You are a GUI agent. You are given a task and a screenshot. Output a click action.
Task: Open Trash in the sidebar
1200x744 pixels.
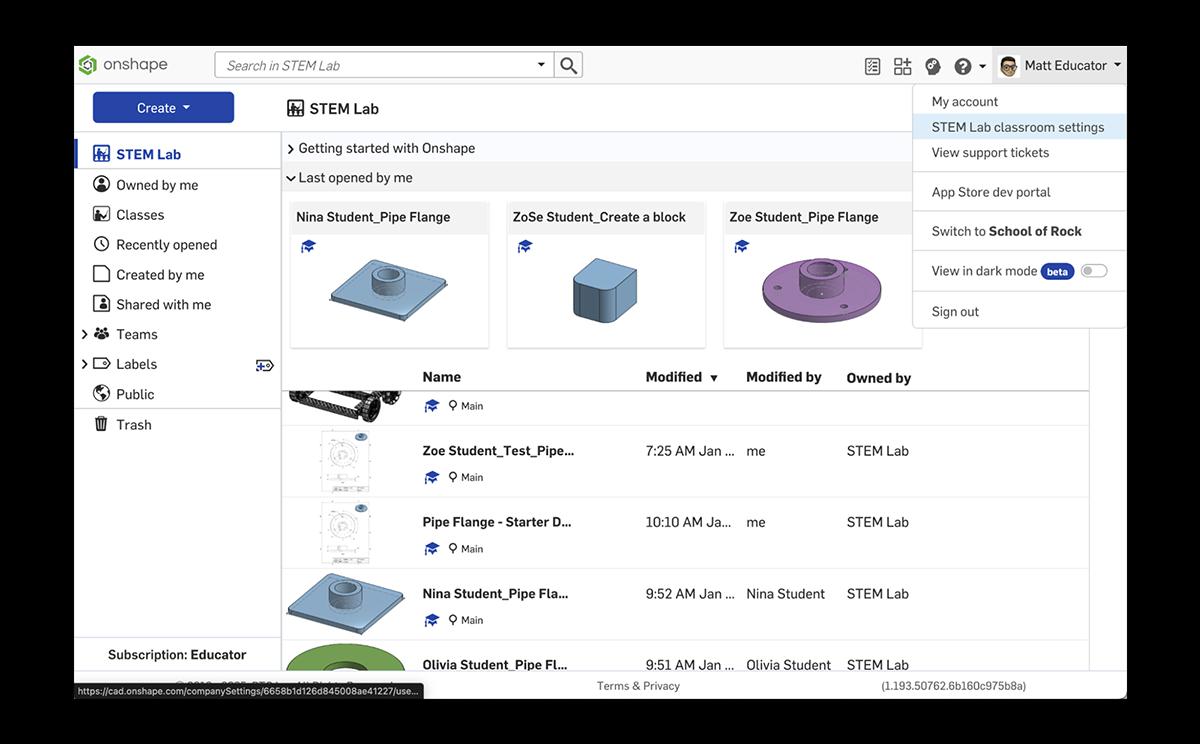pos(133,424)
